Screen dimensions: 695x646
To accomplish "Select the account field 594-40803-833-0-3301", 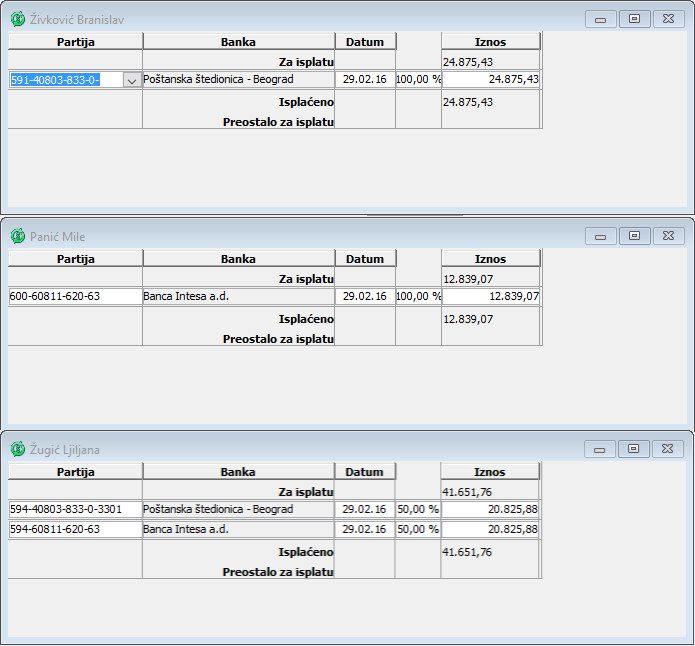I will pyautogui.click(x=75, y=510).
